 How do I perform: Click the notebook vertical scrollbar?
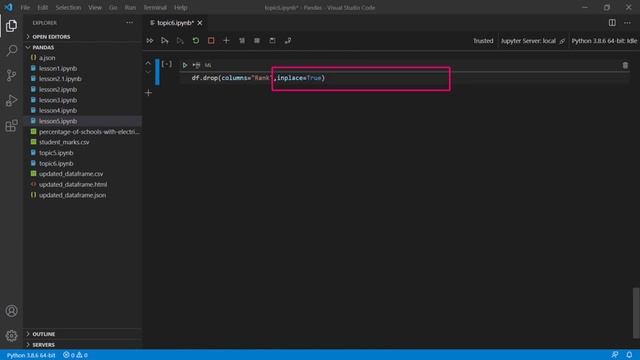tap(636, 313)
